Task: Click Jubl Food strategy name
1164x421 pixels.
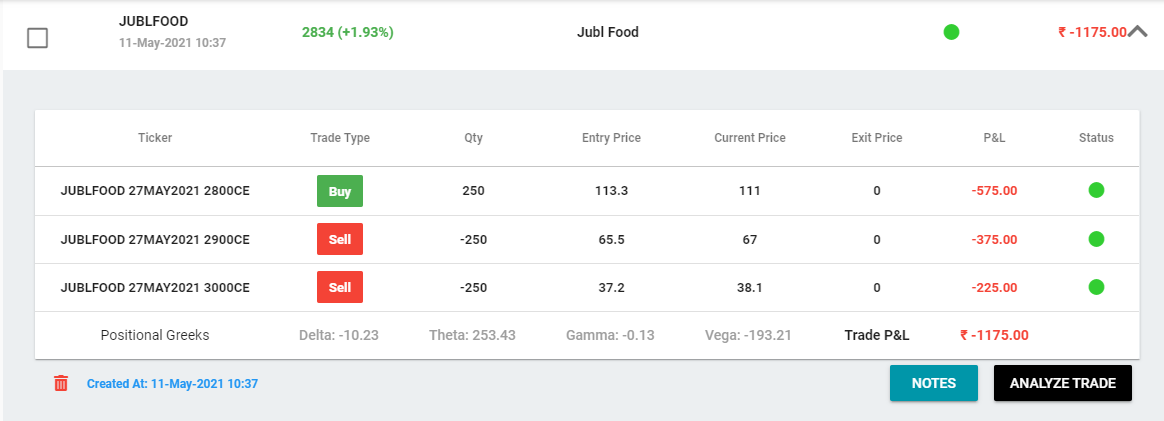Action: (608, 33)
